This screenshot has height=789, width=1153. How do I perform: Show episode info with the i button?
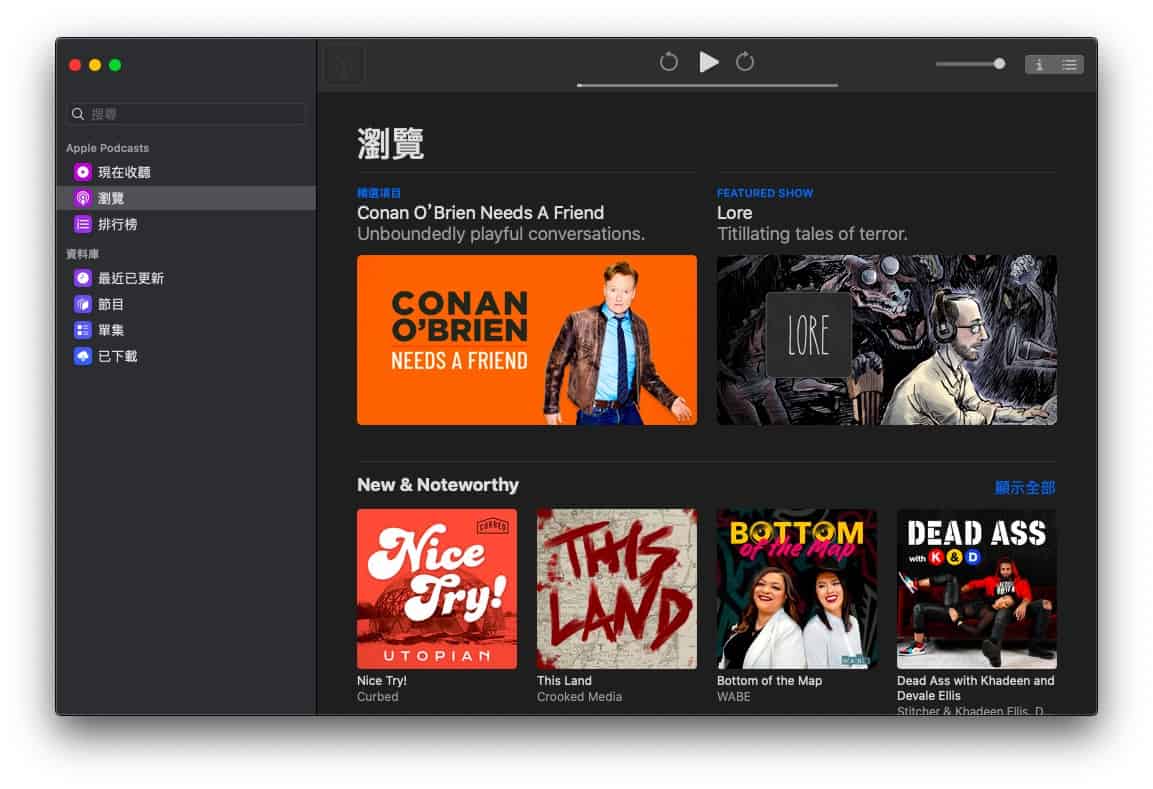tap(1039, 65)
